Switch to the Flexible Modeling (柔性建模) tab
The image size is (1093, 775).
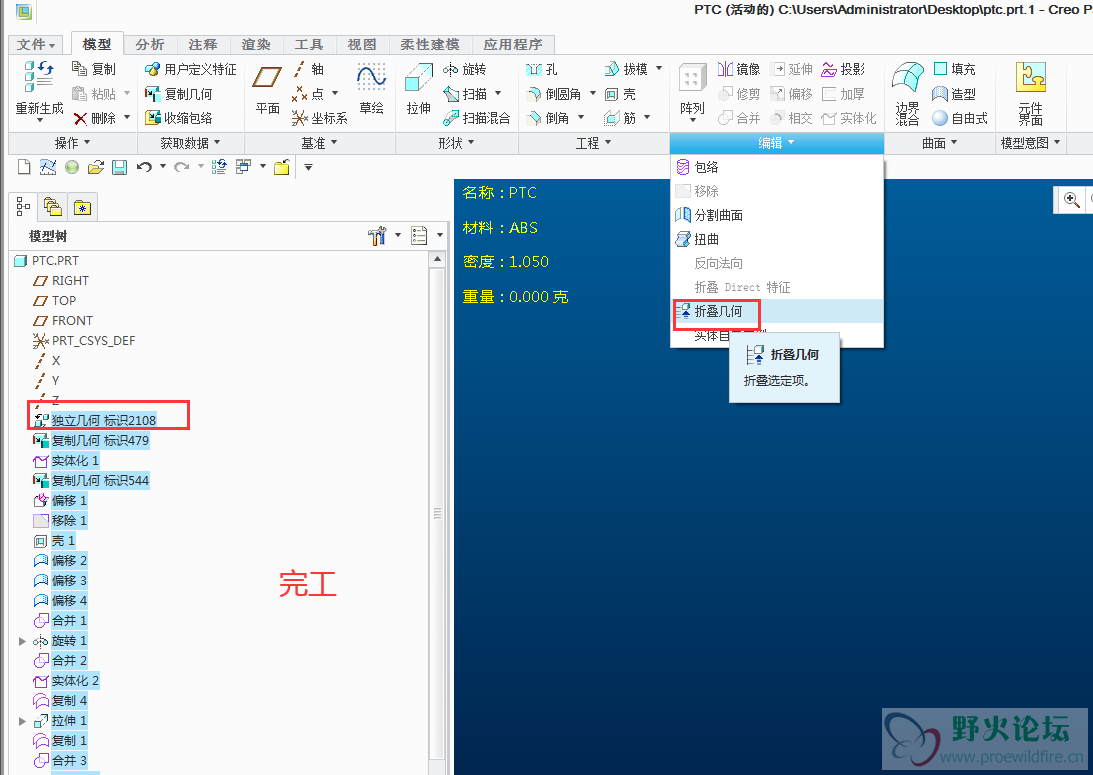click(430, 45)
